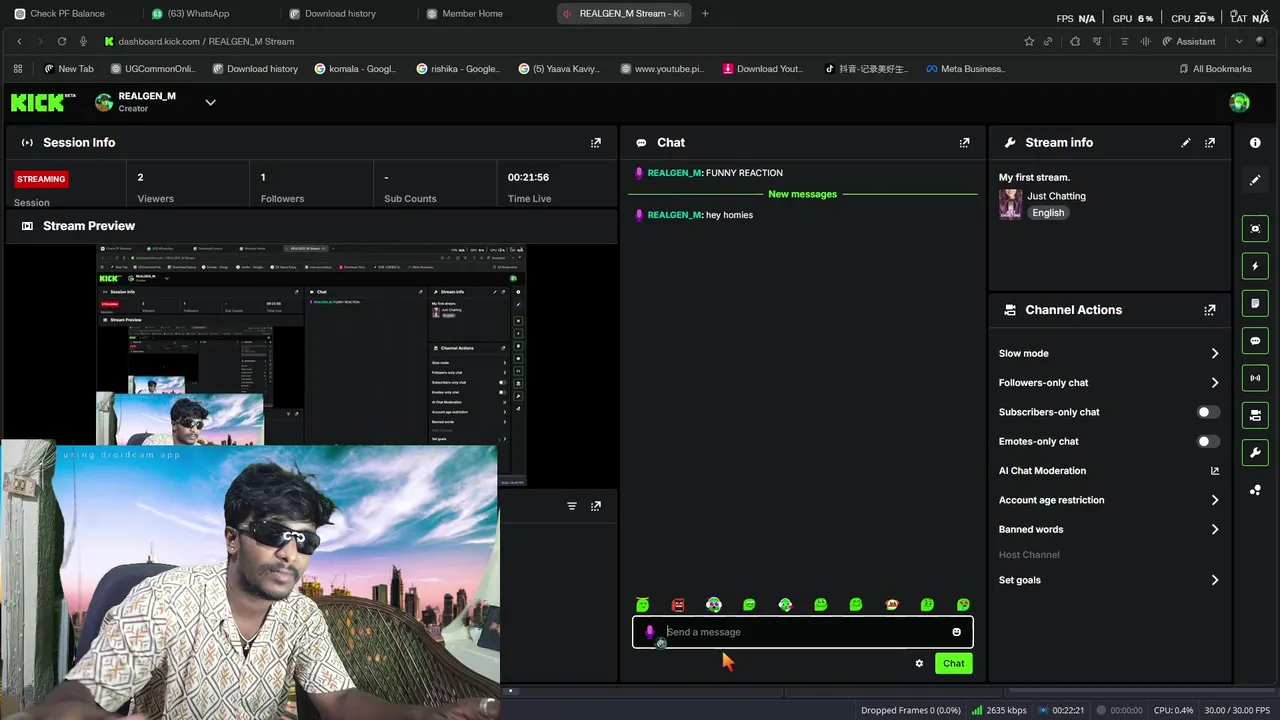Click the red STREAMING status badge
The width and height of the screenshot is (1280, 720).
tap(41, 179)
